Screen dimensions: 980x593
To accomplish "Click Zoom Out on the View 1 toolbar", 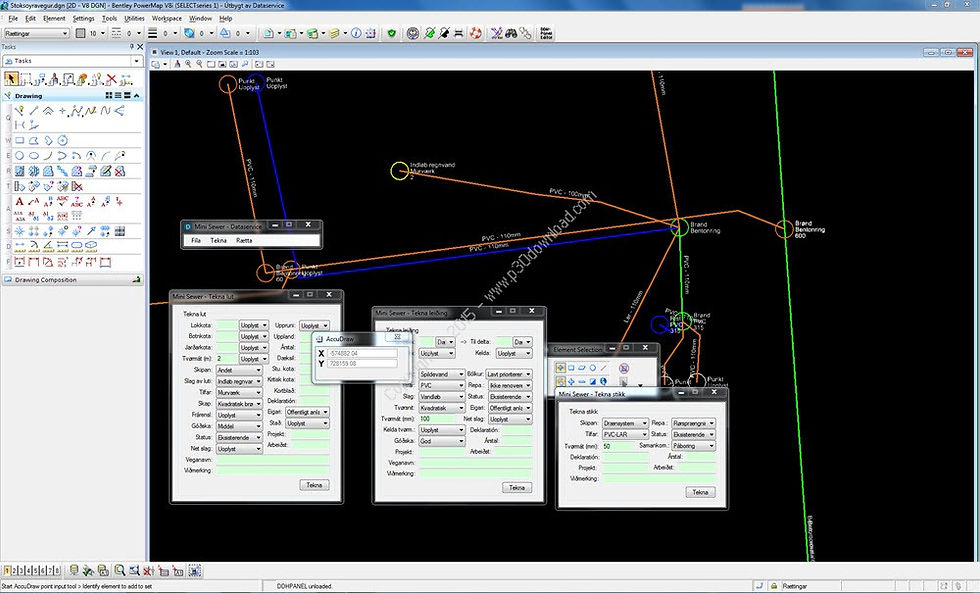I will click(199, 64).
